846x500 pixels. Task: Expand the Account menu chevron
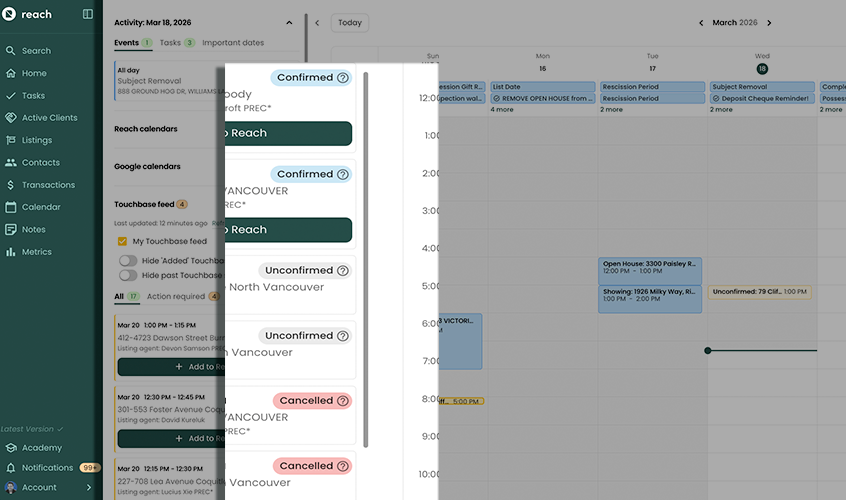89,487
